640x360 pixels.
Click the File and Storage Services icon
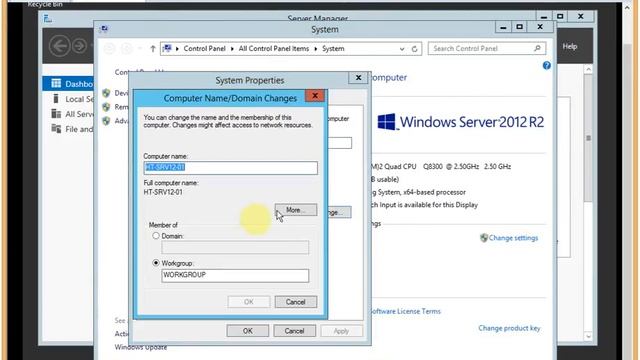click(x=56, y=129)
